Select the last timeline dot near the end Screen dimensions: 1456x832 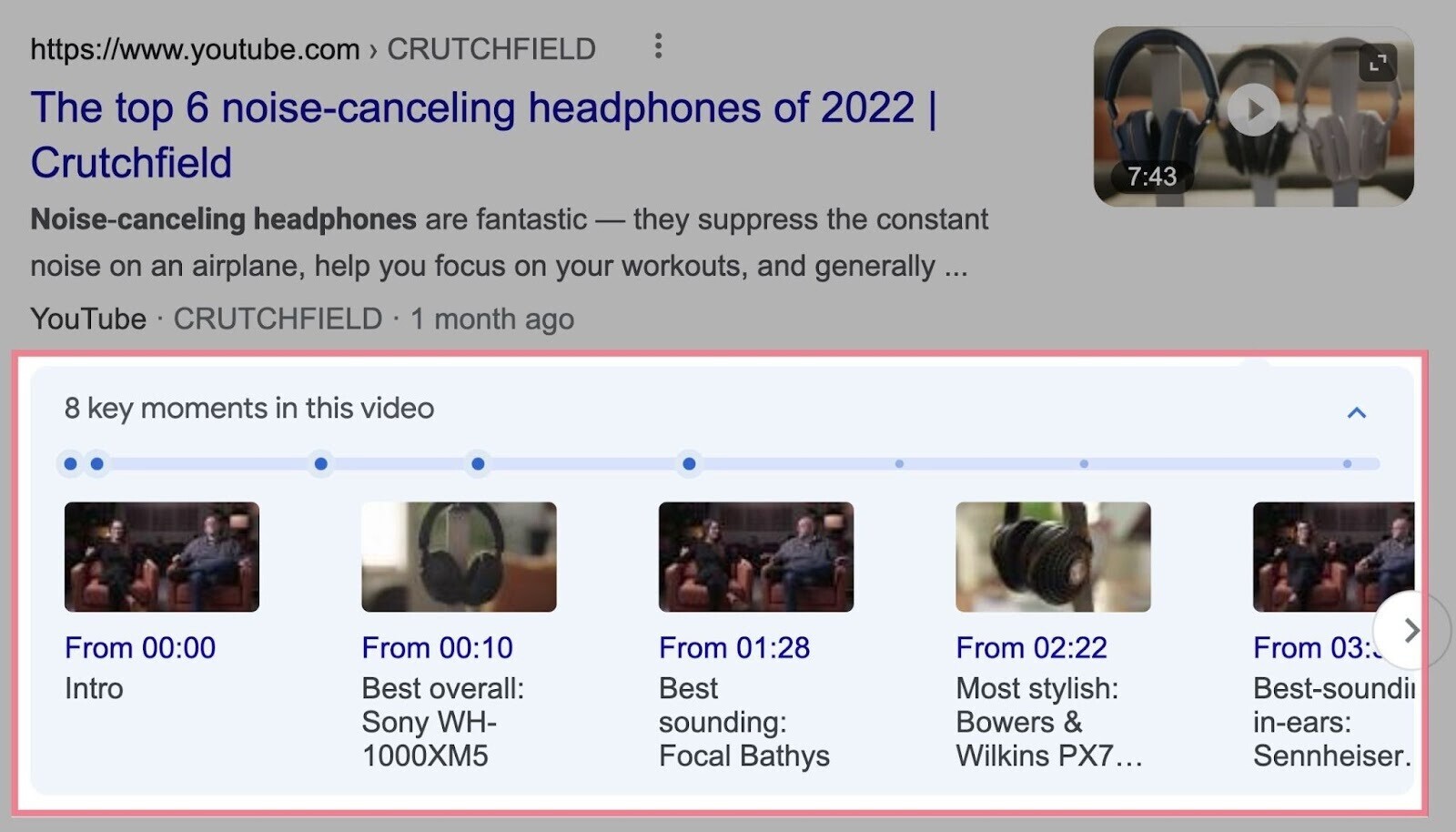coord(1347,464)
